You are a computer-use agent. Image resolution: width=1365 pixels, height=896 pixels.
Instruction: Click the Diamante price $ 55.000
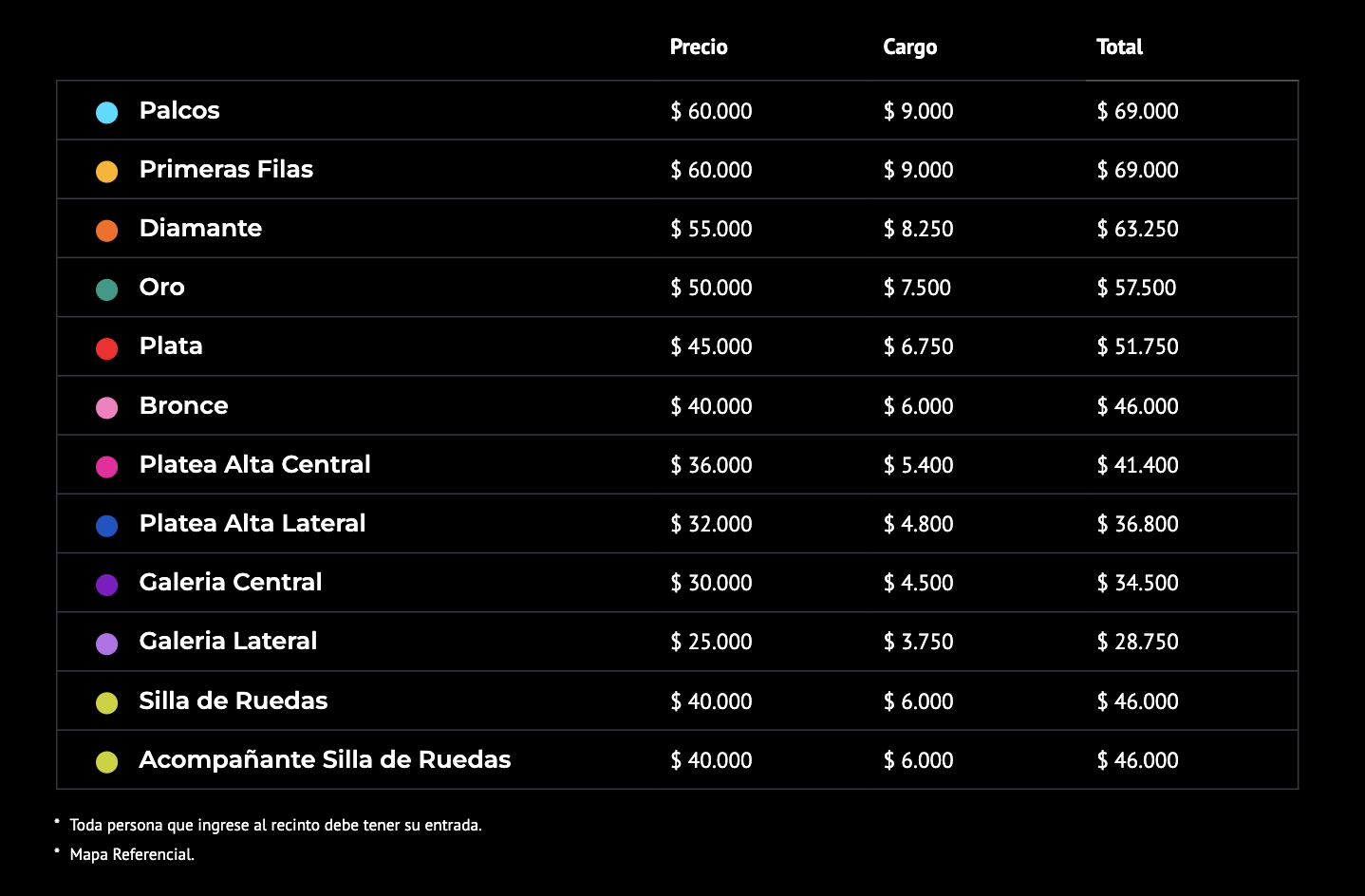[x=711, y=229]
